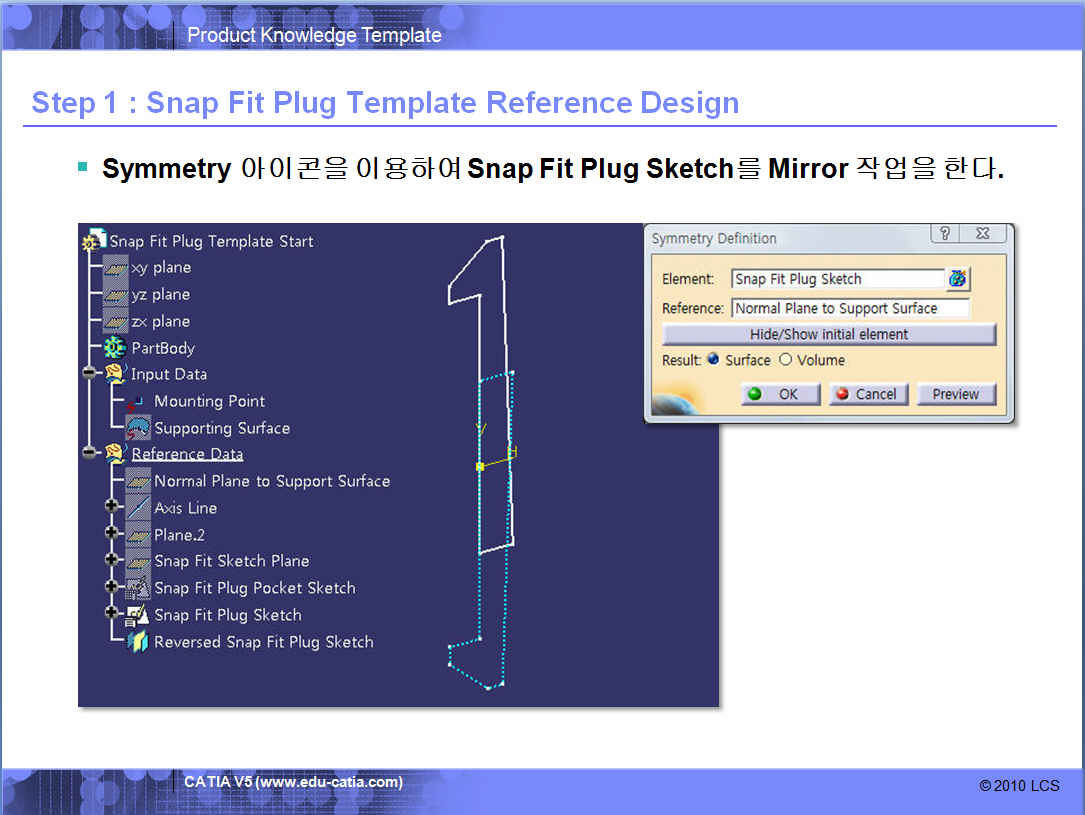Click the Preview button
This screenshot has height=815, width=1085.
click(955, 394)
